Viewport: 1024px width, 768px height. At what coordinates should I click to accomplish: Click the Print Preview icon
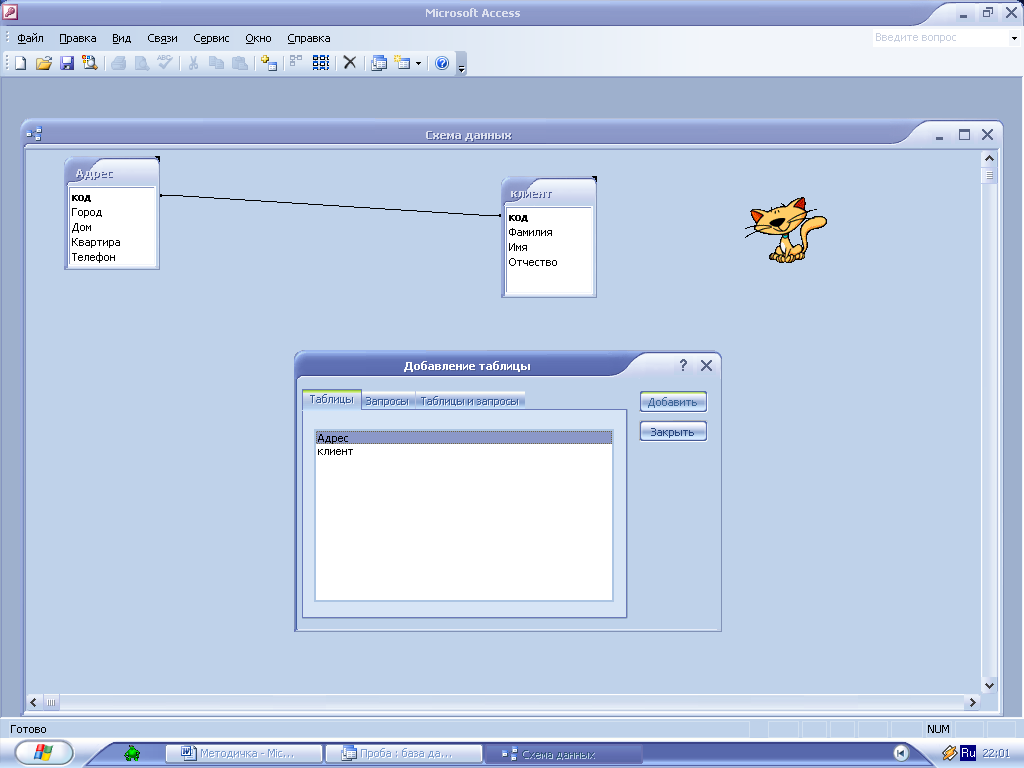[141, 63]
